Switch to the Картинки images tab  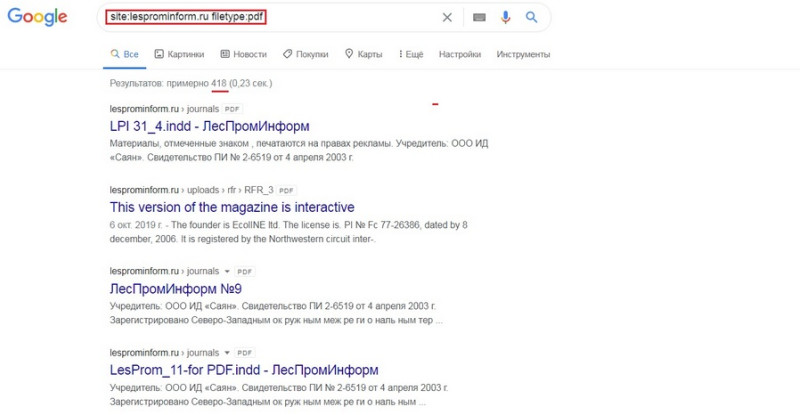tap(179, 54)
